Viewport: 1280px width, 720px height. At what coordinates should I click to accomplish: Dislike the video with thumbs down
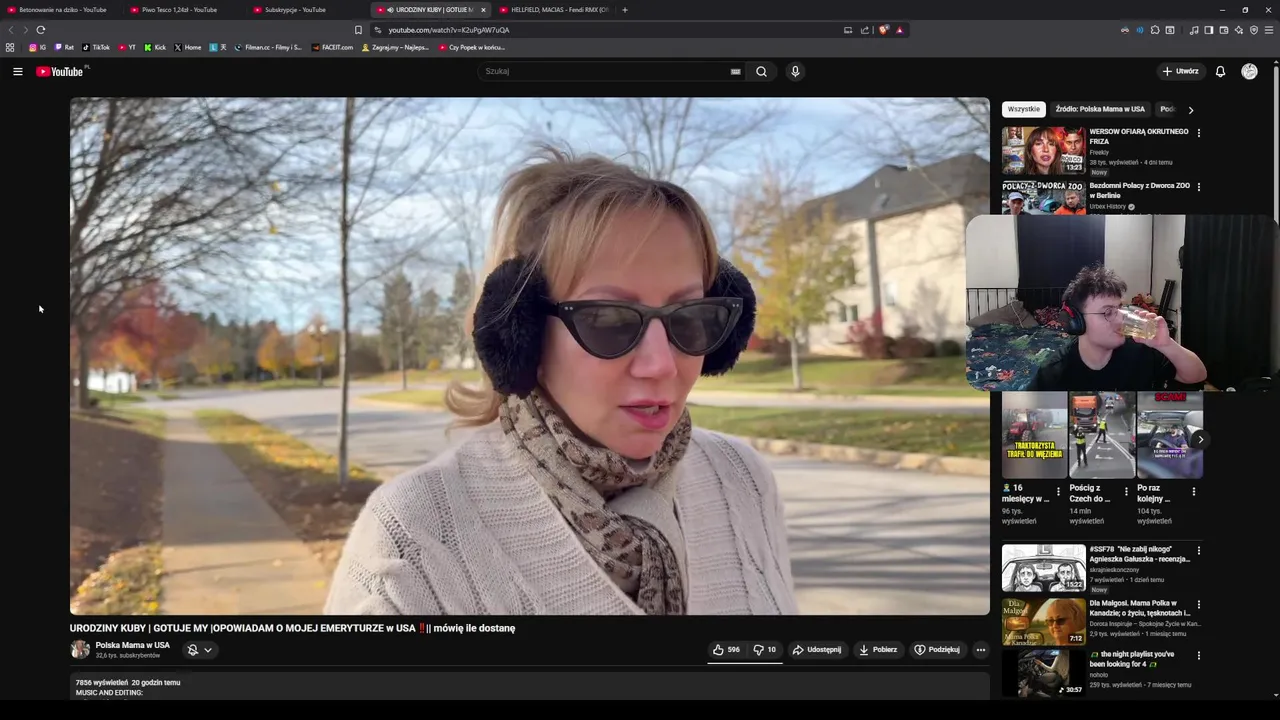click(765, 650)
